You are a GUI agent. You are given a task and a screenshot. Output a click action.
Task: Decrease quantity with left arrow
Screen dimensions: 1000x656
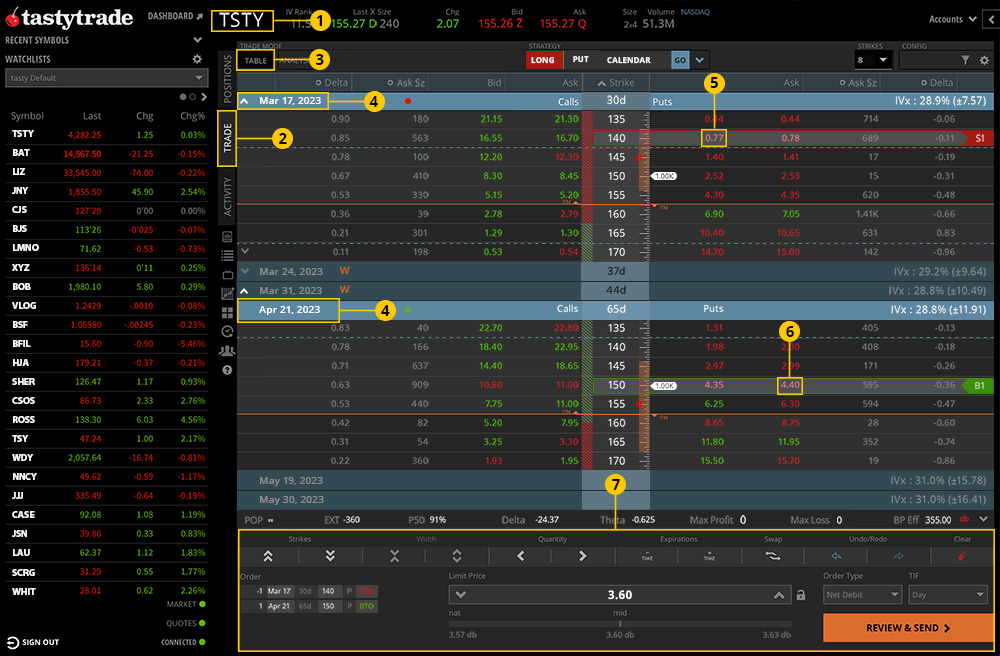[520, 556]
